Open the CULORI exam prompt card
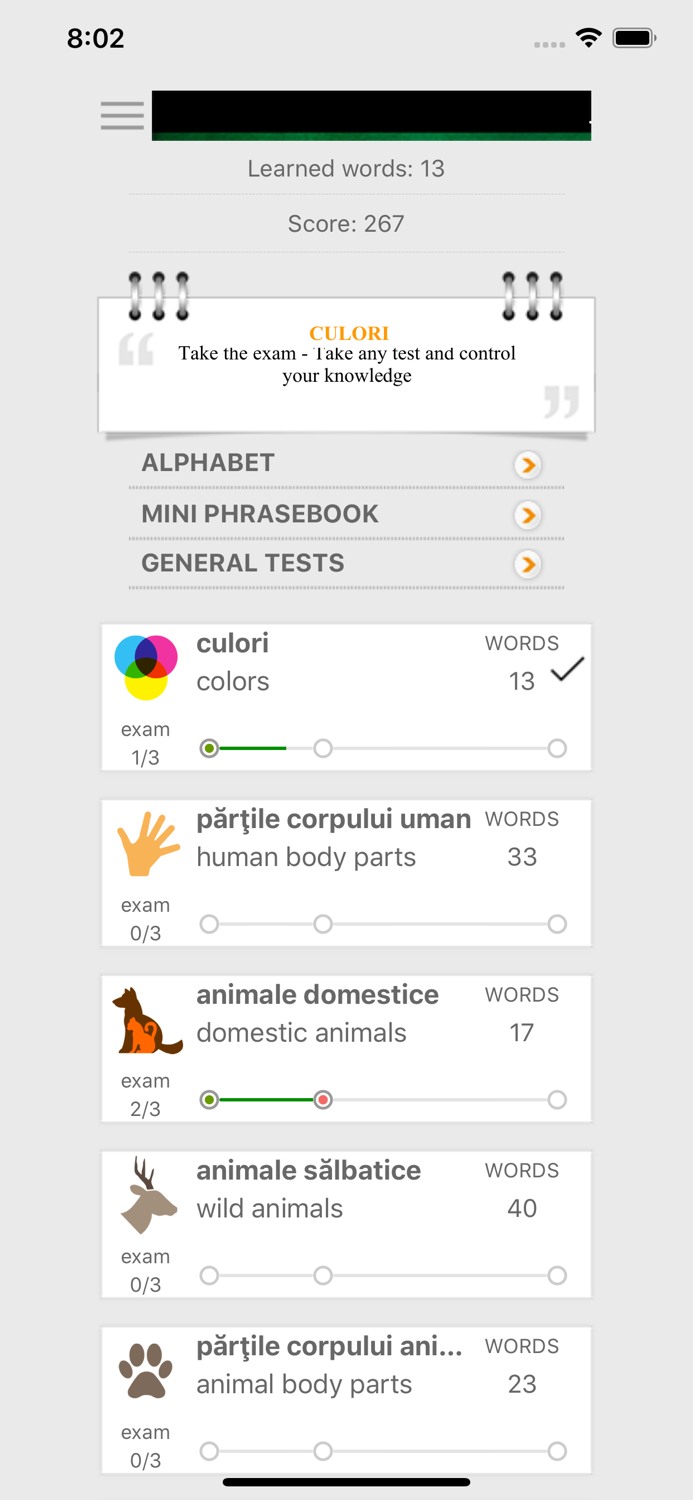Viewport: 693px width, 1500px height. click(346, 363)
